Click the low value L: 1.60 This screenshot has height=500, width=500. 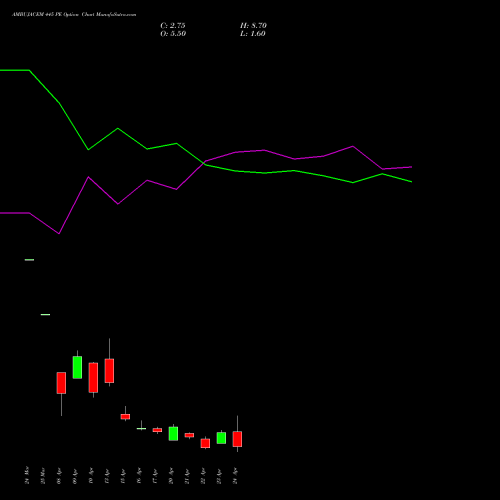253,34
